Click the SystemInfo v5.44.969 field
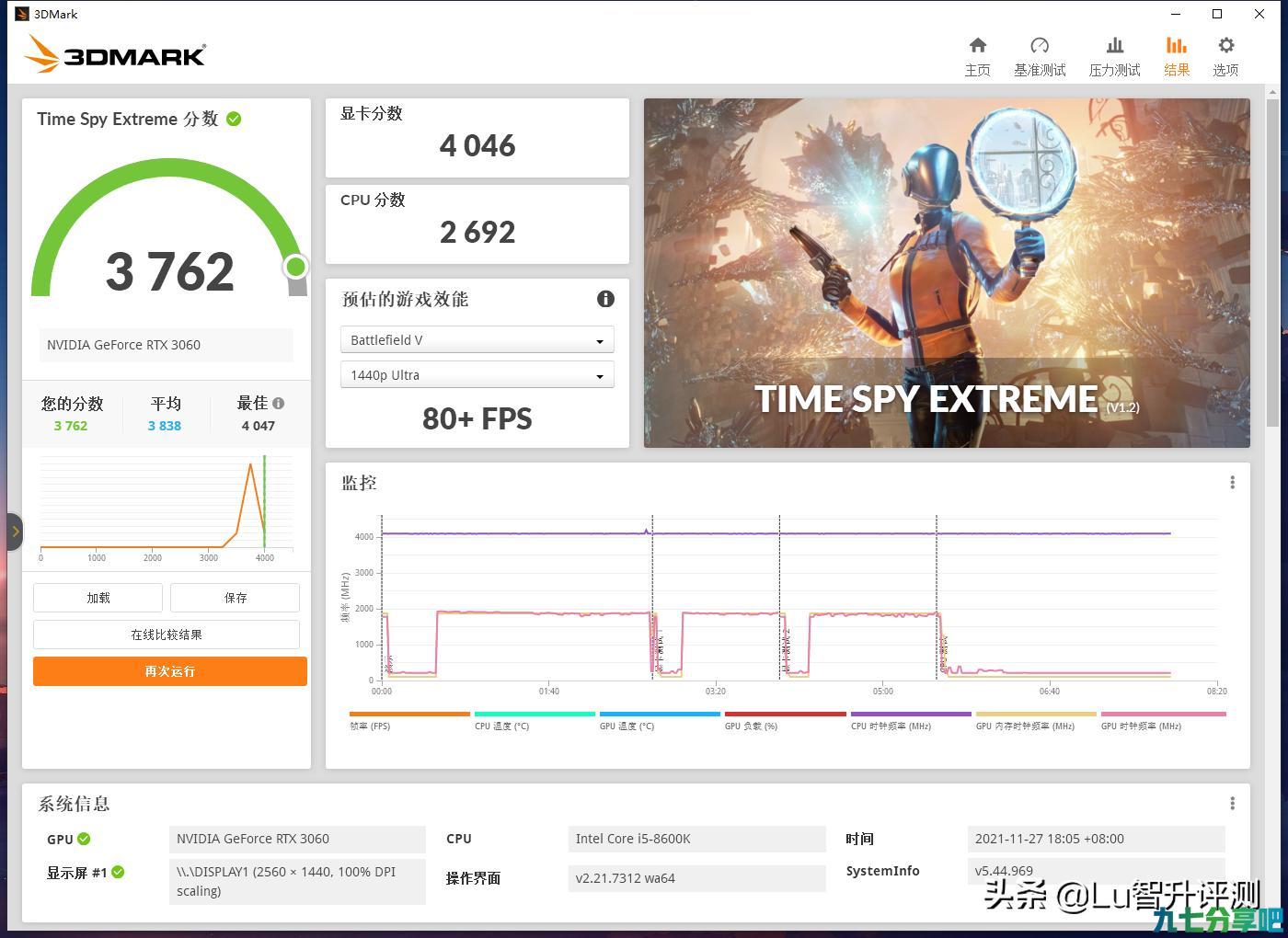 (x=1096, y=871)
